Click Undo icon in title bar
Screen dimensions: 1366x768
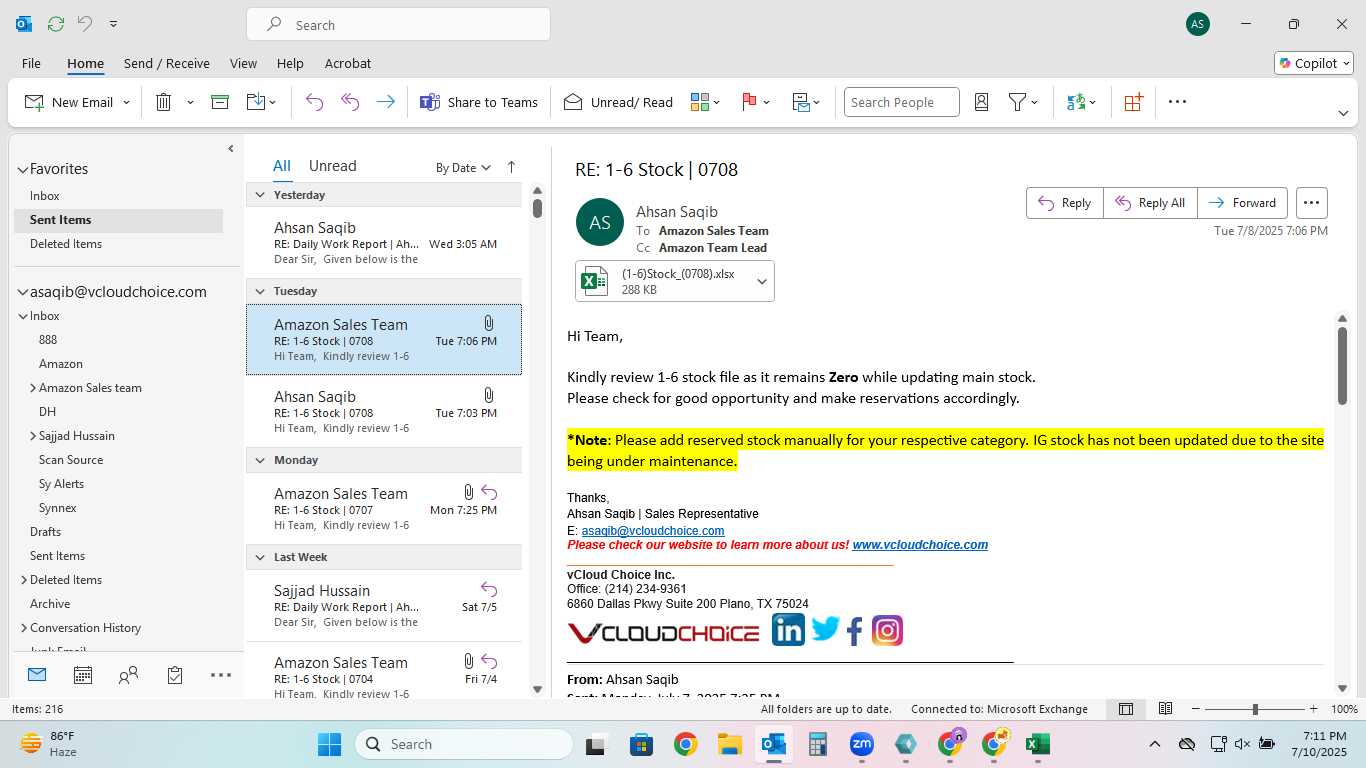coord(85,23)
